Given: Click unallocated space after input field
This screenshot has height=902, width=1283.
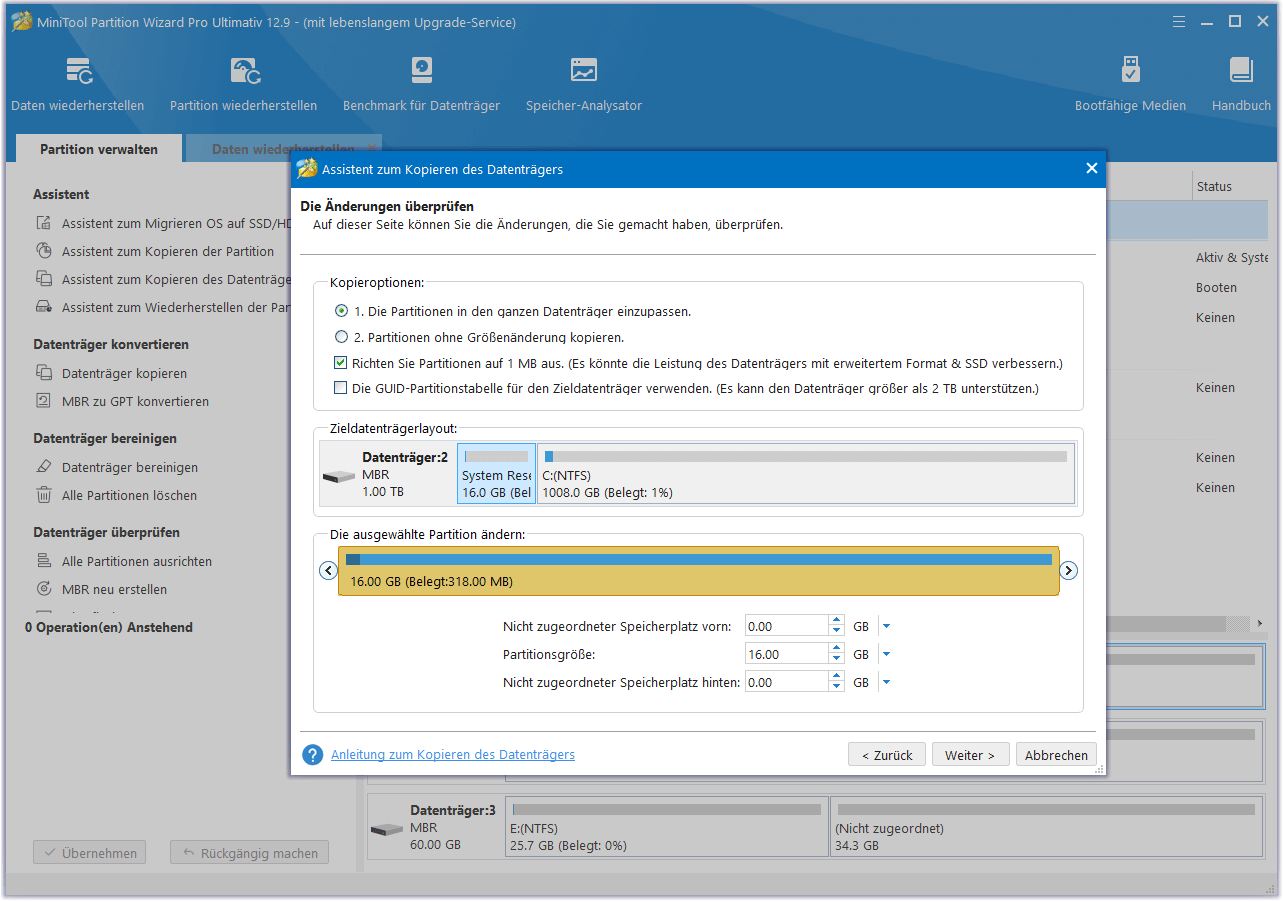Looking at the screenshot, I should 787,683.
